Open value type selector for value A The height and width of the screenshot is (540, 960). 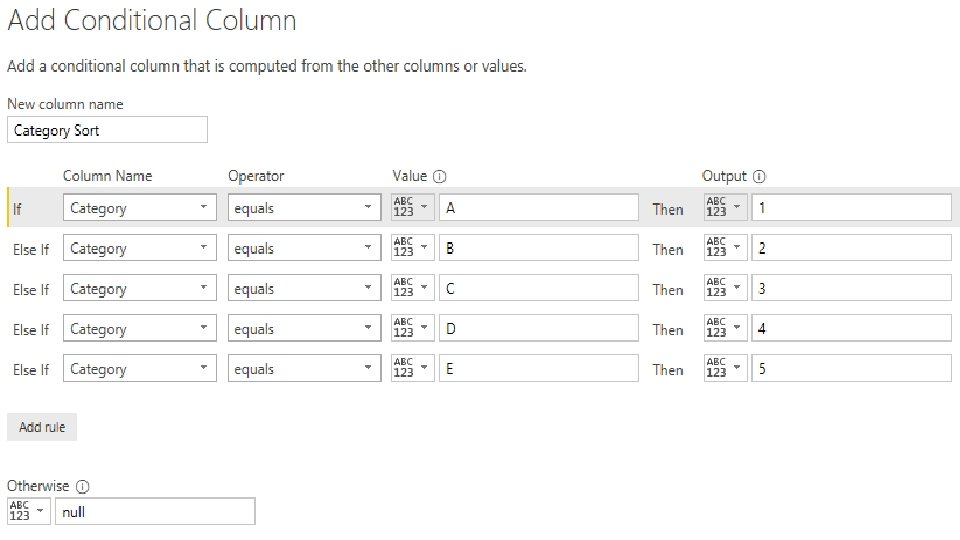(413, 207)
